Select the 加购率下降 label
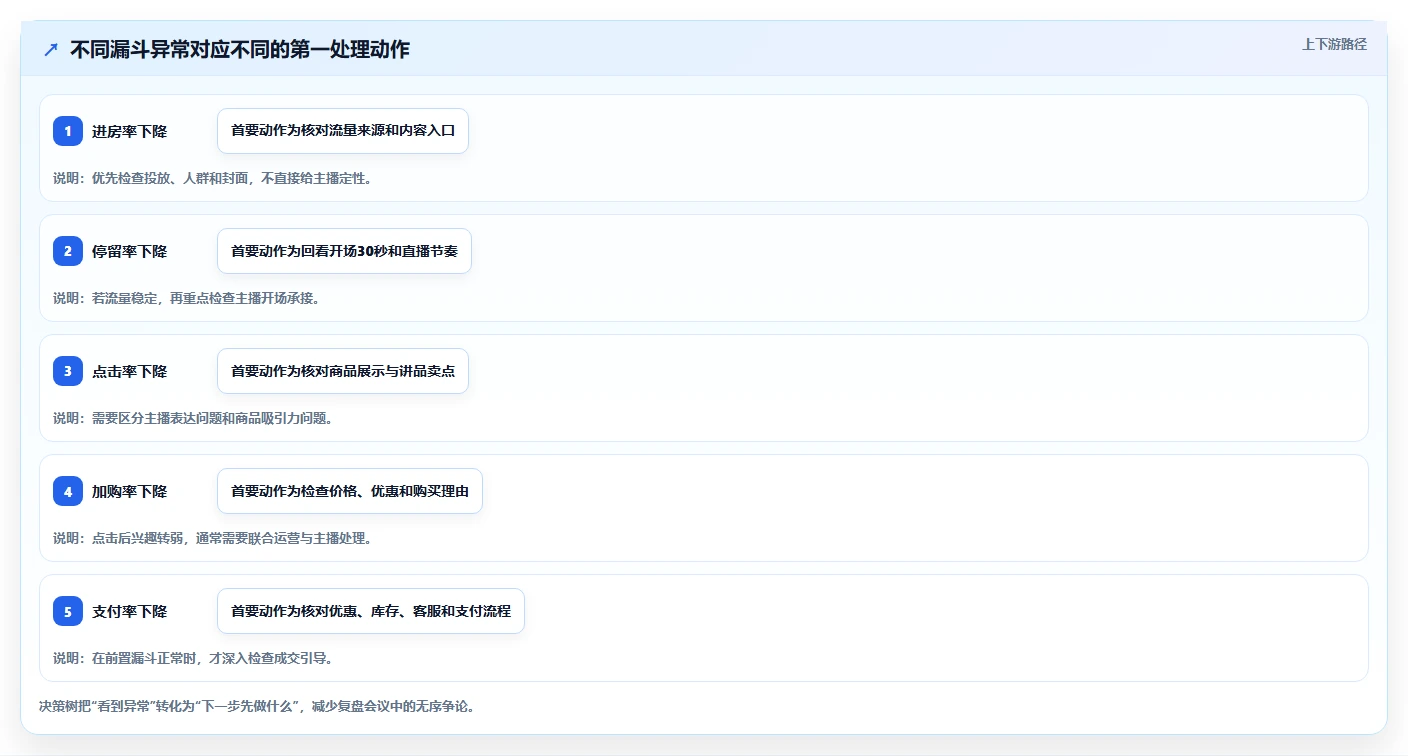The width and height of the screenshot is (1408, 756). (x=129, y=491)
